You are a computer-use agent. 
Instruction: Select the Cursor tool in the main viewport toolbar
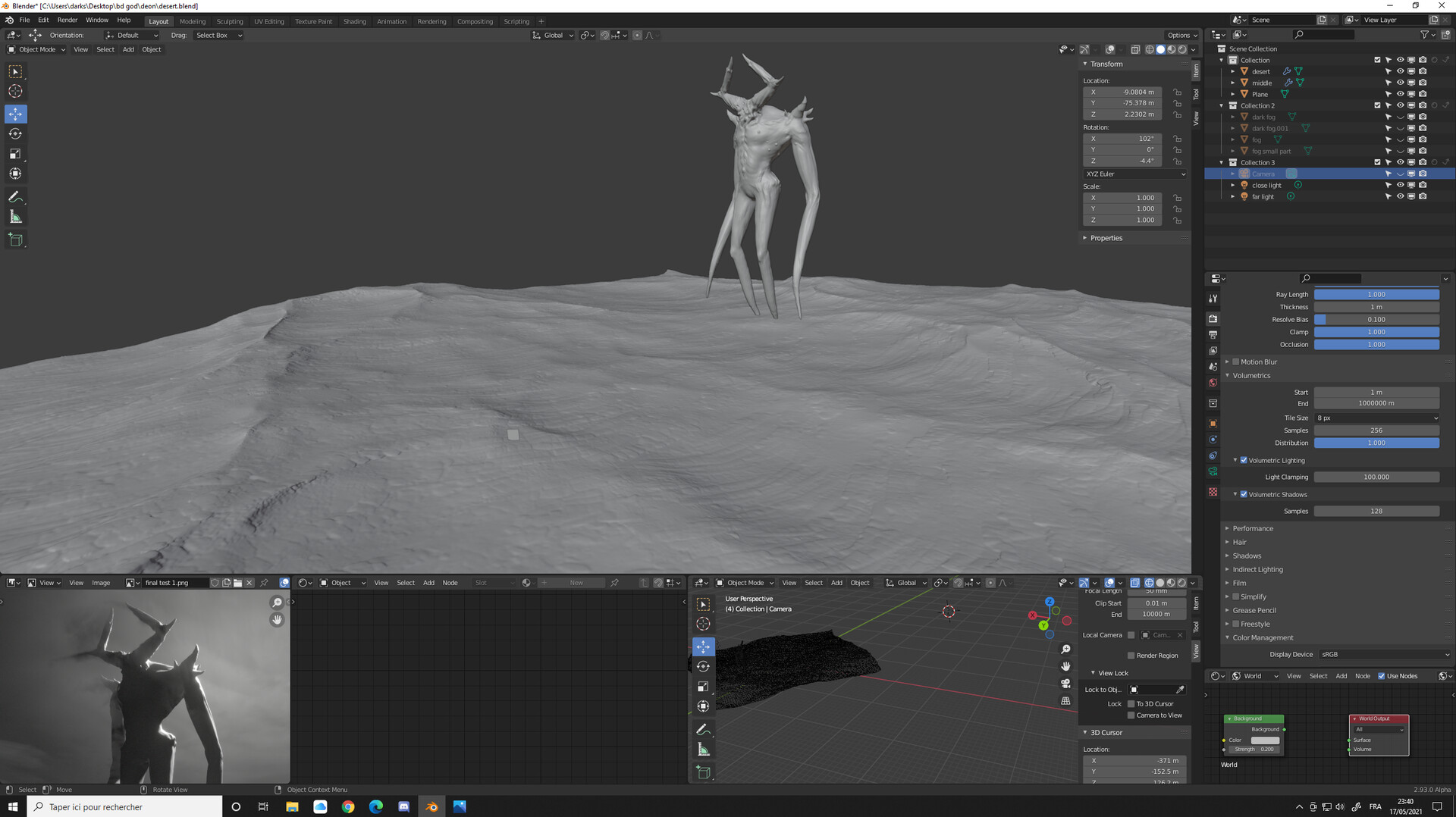pyautogui.click(x=15, y=92)
